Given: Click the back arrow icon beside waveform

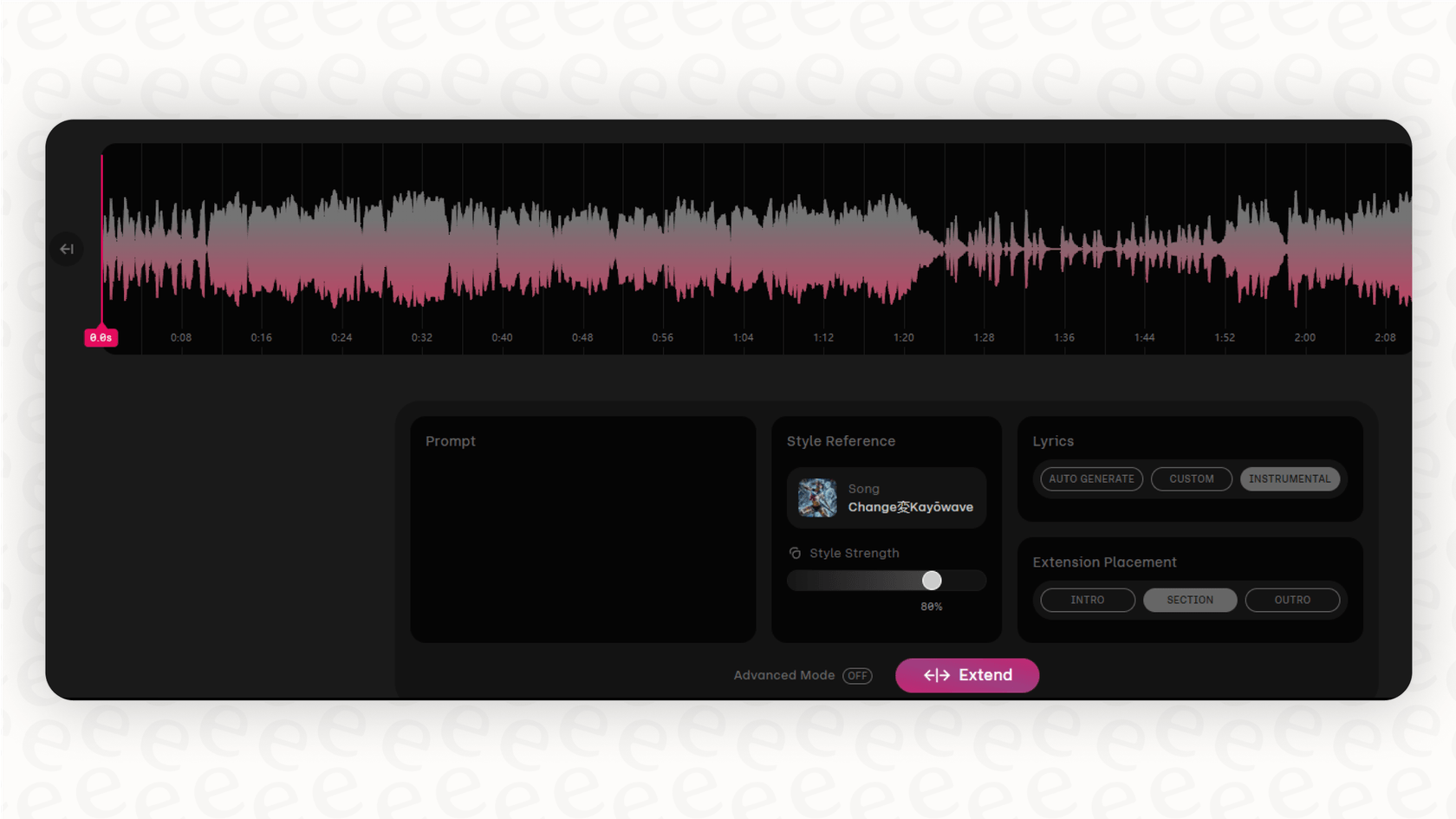Looking at the screenshot, I should 67,250.
